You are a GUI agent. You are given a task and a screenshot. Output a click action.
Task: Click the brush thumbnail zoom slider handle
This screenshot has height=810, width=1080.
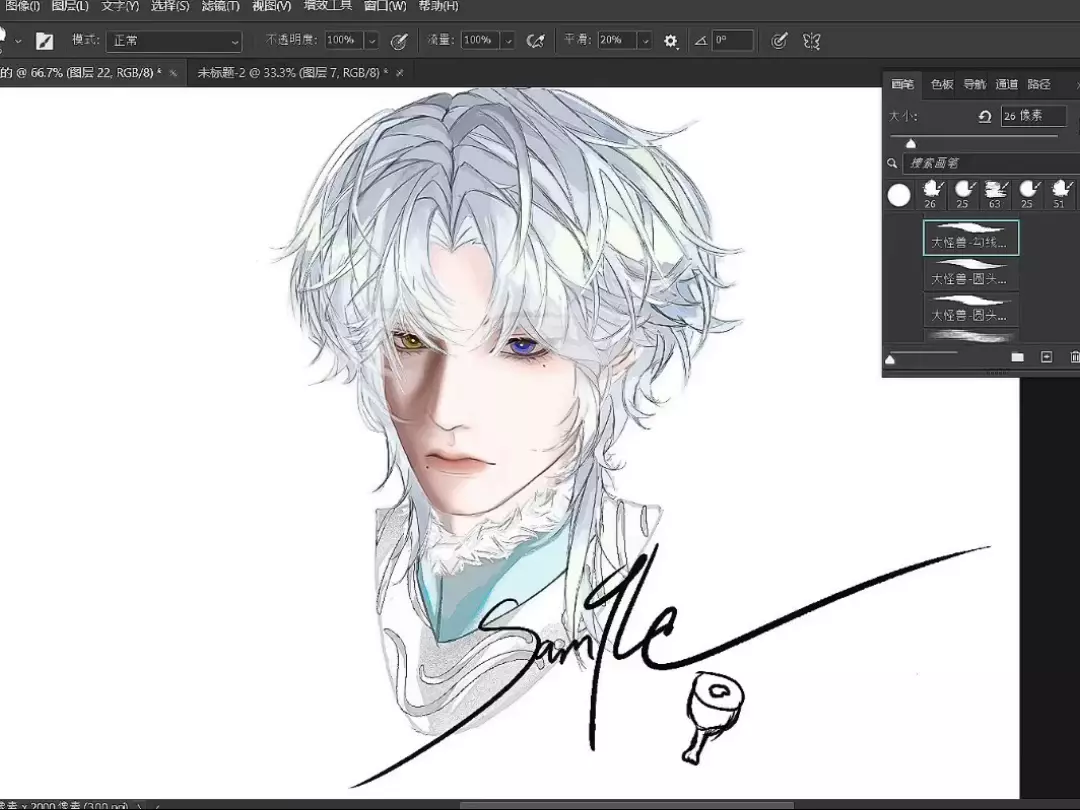click(890, 360)
